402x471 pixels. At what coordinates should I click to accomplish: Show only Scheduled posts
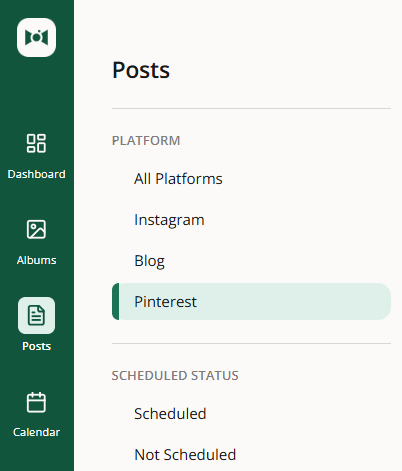coord(251,414)
